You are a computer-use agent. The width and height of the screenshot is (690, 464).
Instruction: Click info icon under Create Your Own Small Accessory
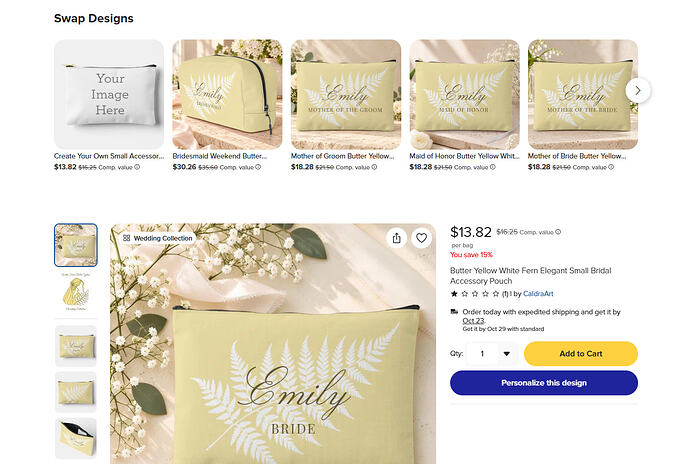click(x=137, y=167)
